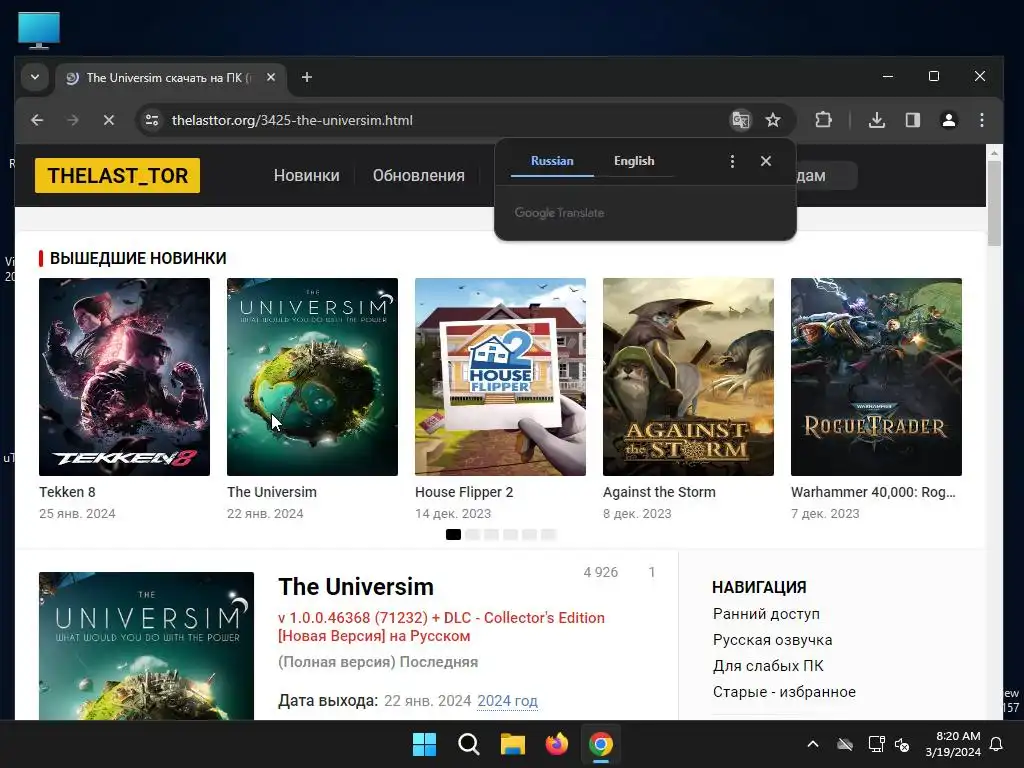Screen dimensions: 1024x768
Task: Bookmark this page with the star icon
Action: pyautogui.click(x=773, y=120)
